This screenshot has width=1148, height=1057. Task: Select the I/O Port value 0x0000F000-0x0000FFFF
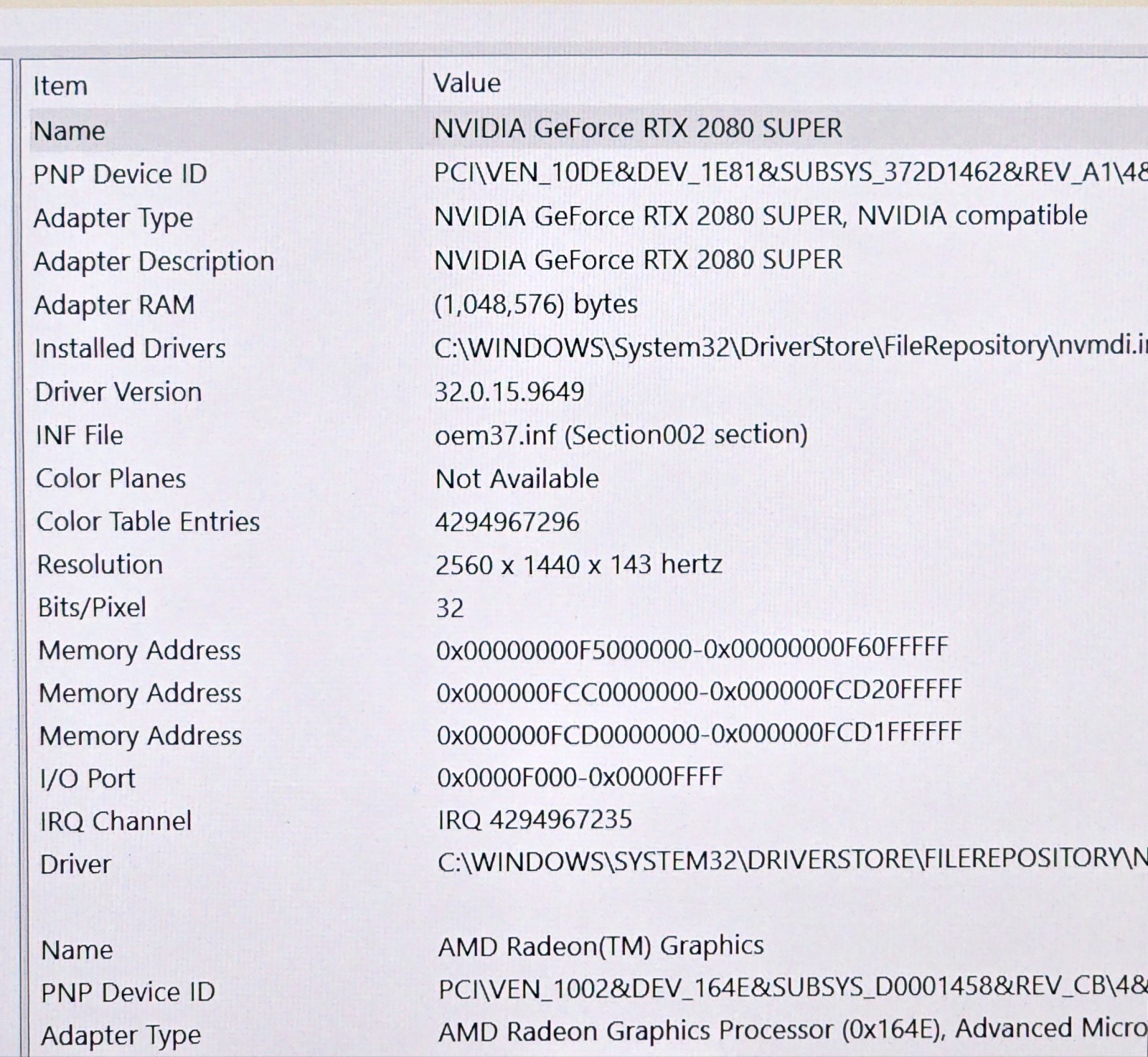[580, 777]
